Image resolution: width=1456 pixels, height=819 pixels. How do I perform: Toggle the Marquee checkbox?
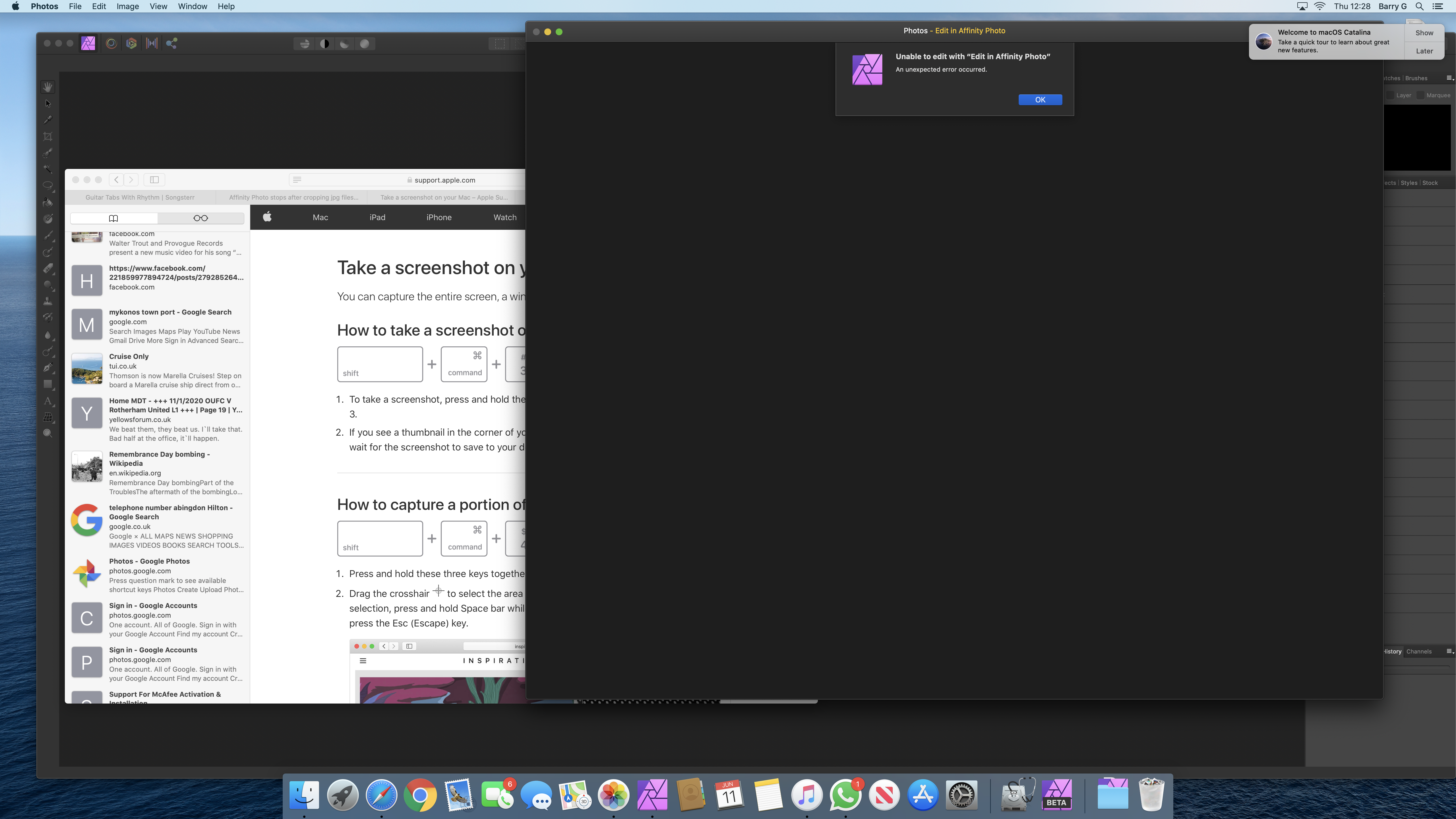pos(1420,96)
